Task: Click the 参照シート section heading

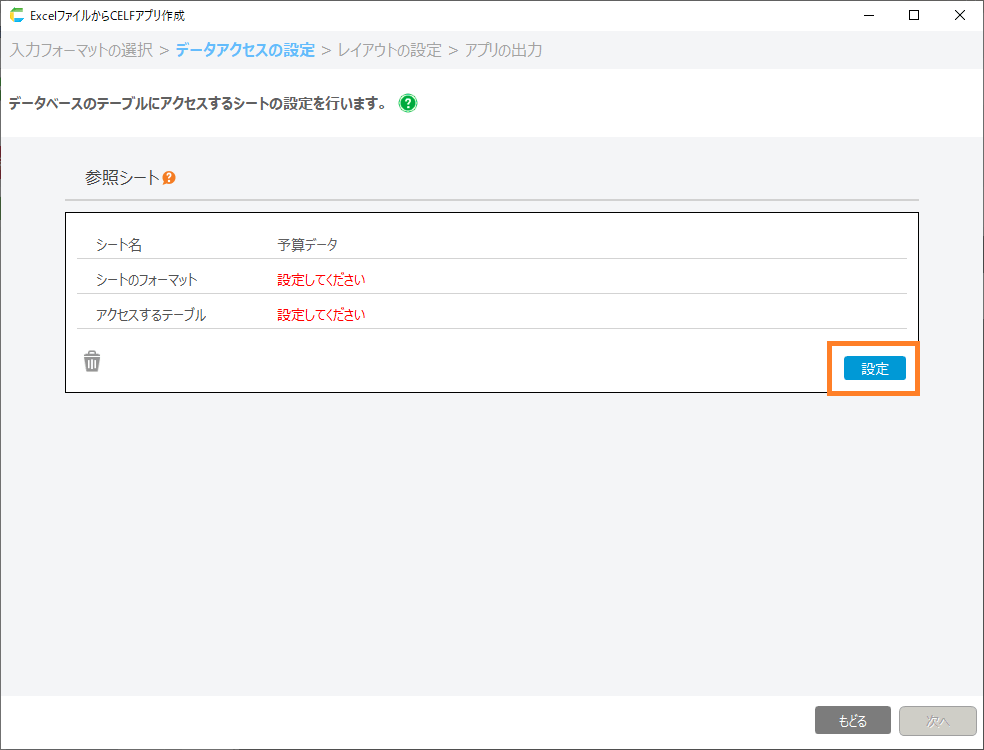Action: point(121,178)
